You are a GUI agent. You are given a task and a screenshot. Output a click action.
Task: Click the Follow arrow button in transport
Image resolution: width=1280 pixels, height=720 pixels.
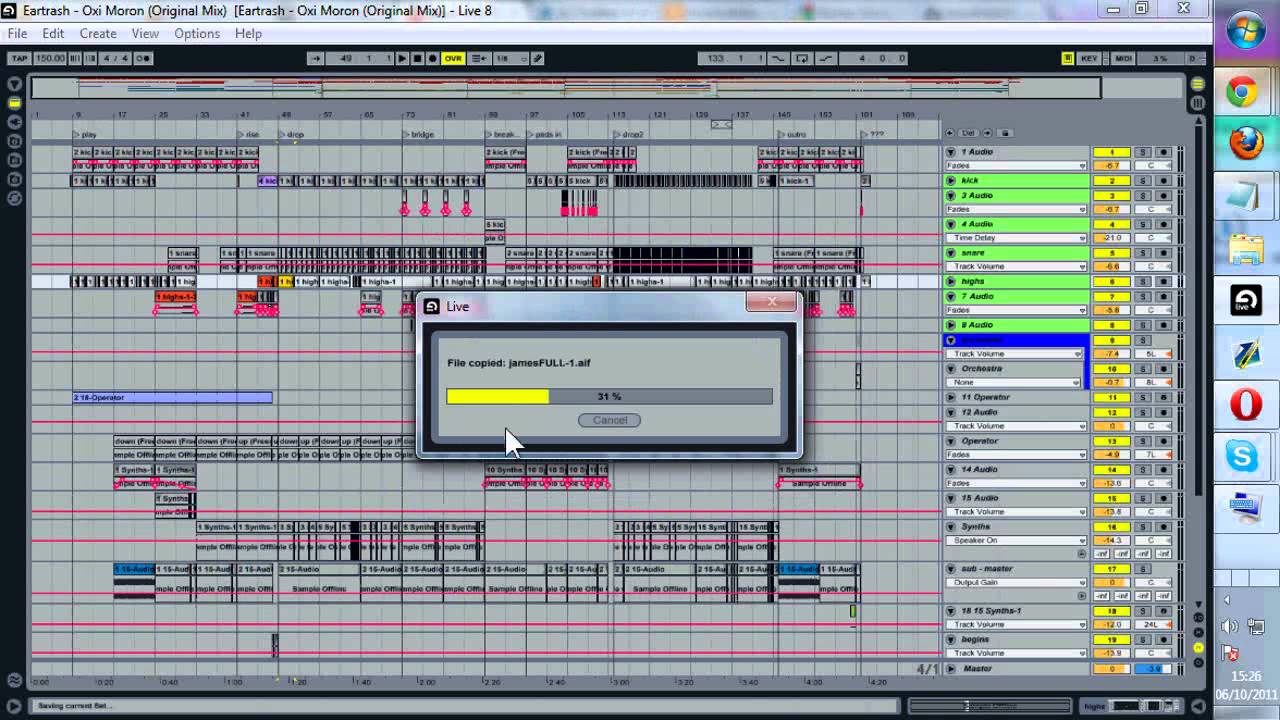(x=315, y=58)
